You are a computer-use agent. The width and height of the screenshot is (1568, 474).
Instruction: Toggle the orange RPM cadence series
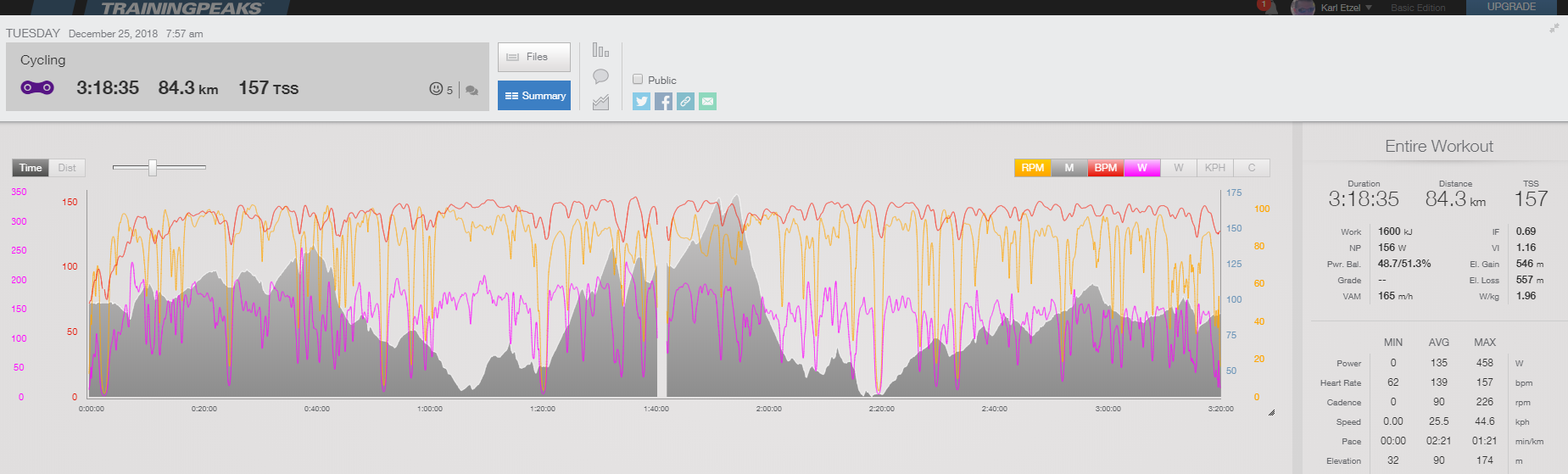point(1033,168)
